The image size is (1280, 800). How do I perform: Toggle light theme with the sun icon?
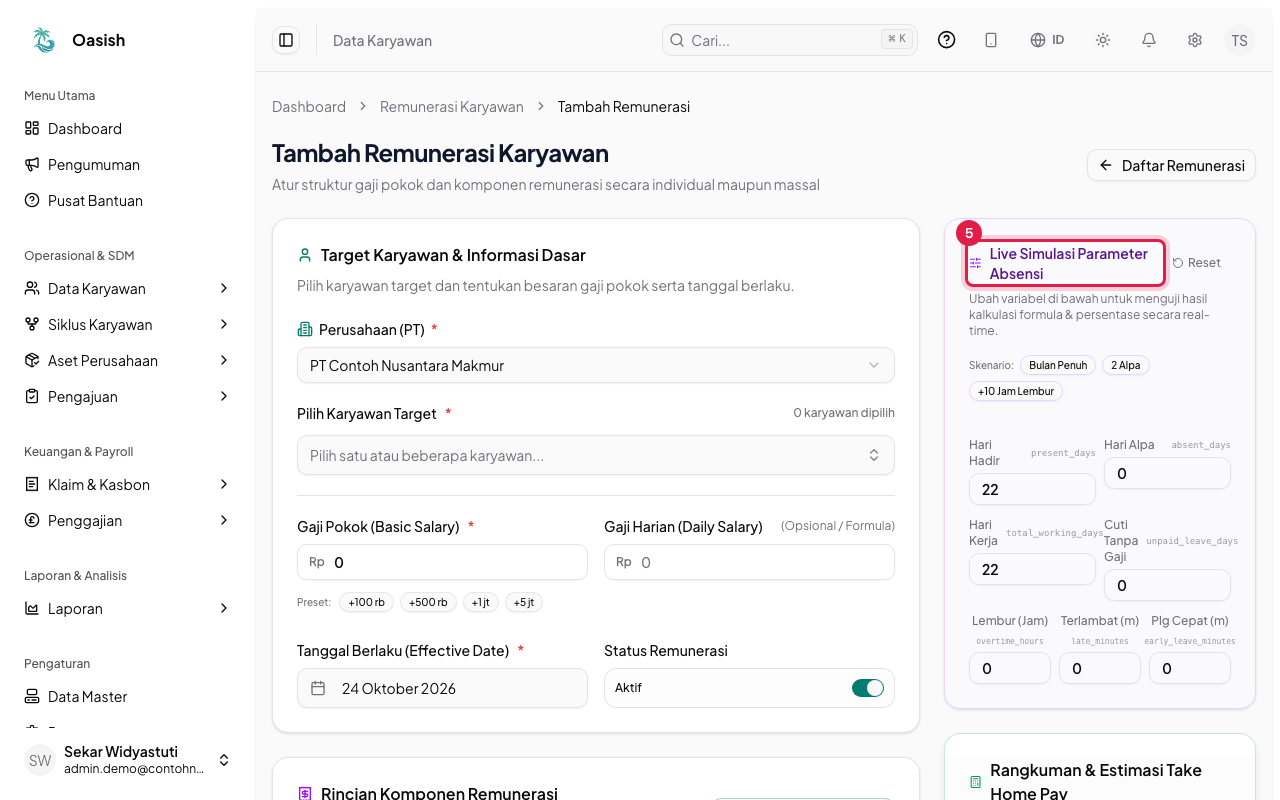pos(1103,40)
